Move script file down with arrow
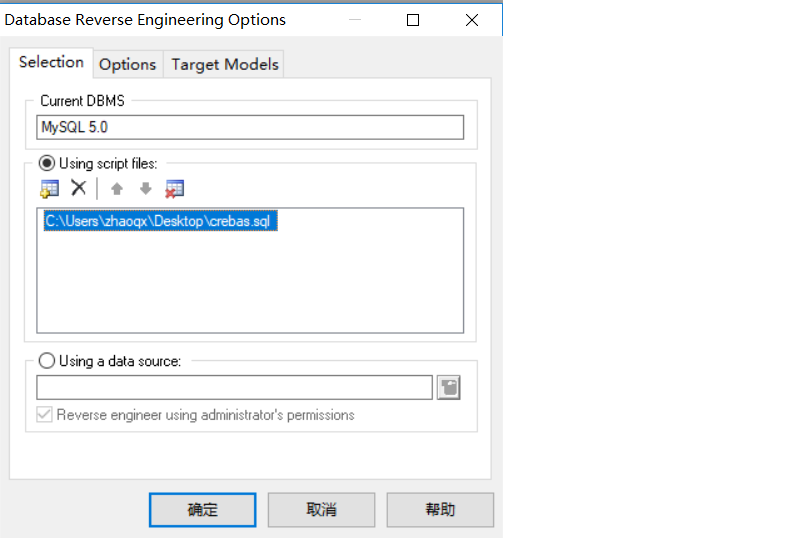The height and width of the screenshot is (538, 808). pyautogui.click(x=146, y=189)
